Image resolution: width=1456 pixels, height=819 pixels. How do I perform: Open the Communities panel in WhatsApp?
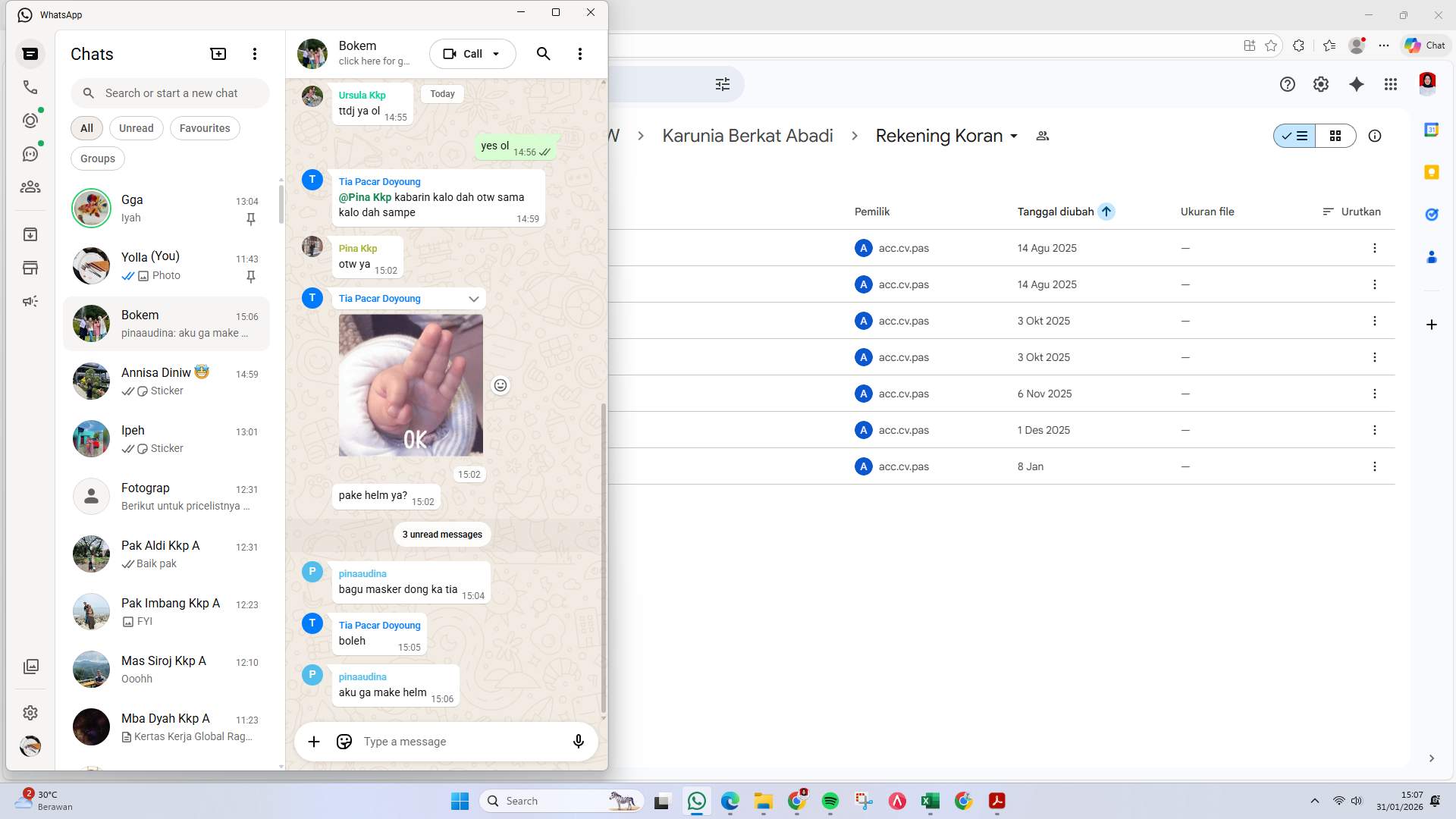[30, 187]
